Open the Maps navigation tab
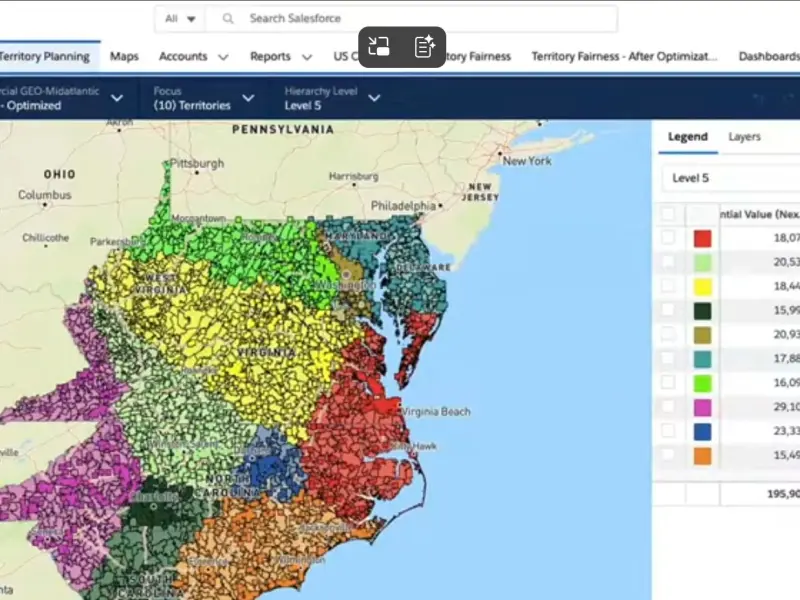Viewport: 800px width, 600px height. (x=124, y=57)
